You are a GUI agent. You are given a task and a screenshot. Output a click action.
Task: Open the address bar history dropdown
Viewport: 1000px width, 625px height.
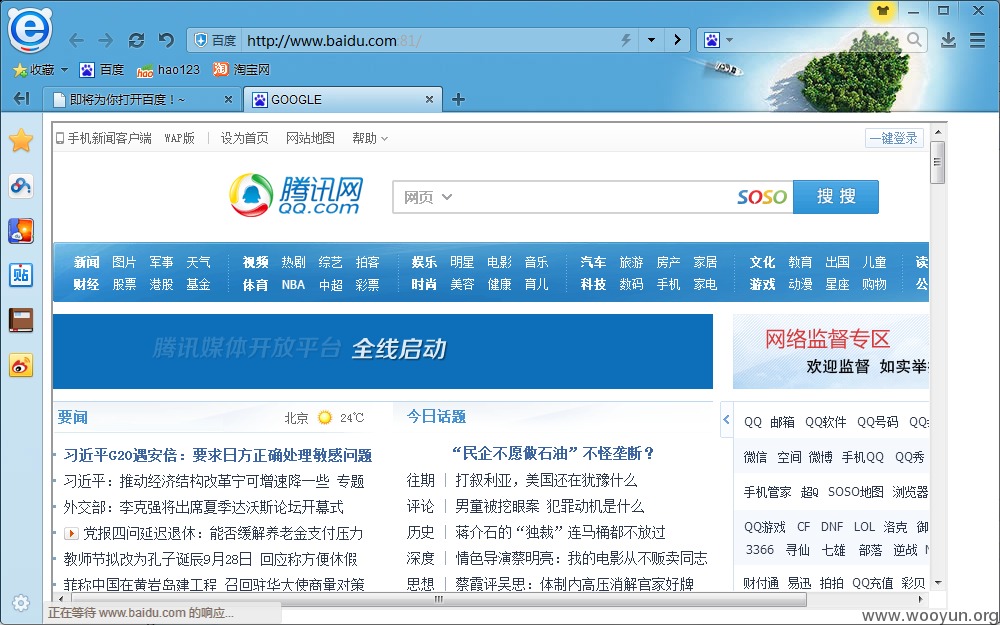[651, 40]
